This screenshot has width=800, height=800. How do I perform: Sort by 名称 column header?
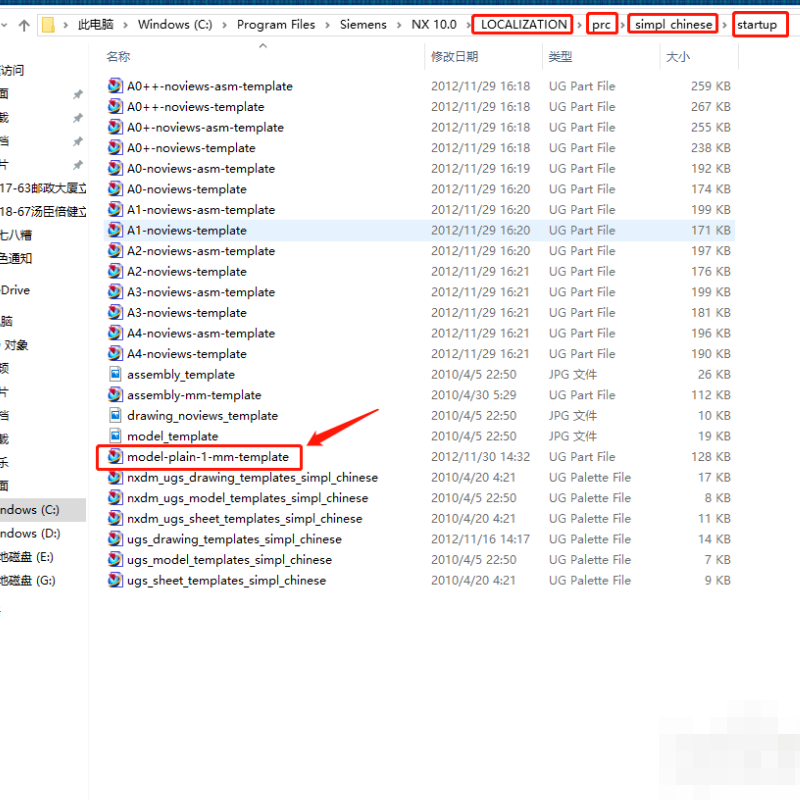(x=118, y=57)
